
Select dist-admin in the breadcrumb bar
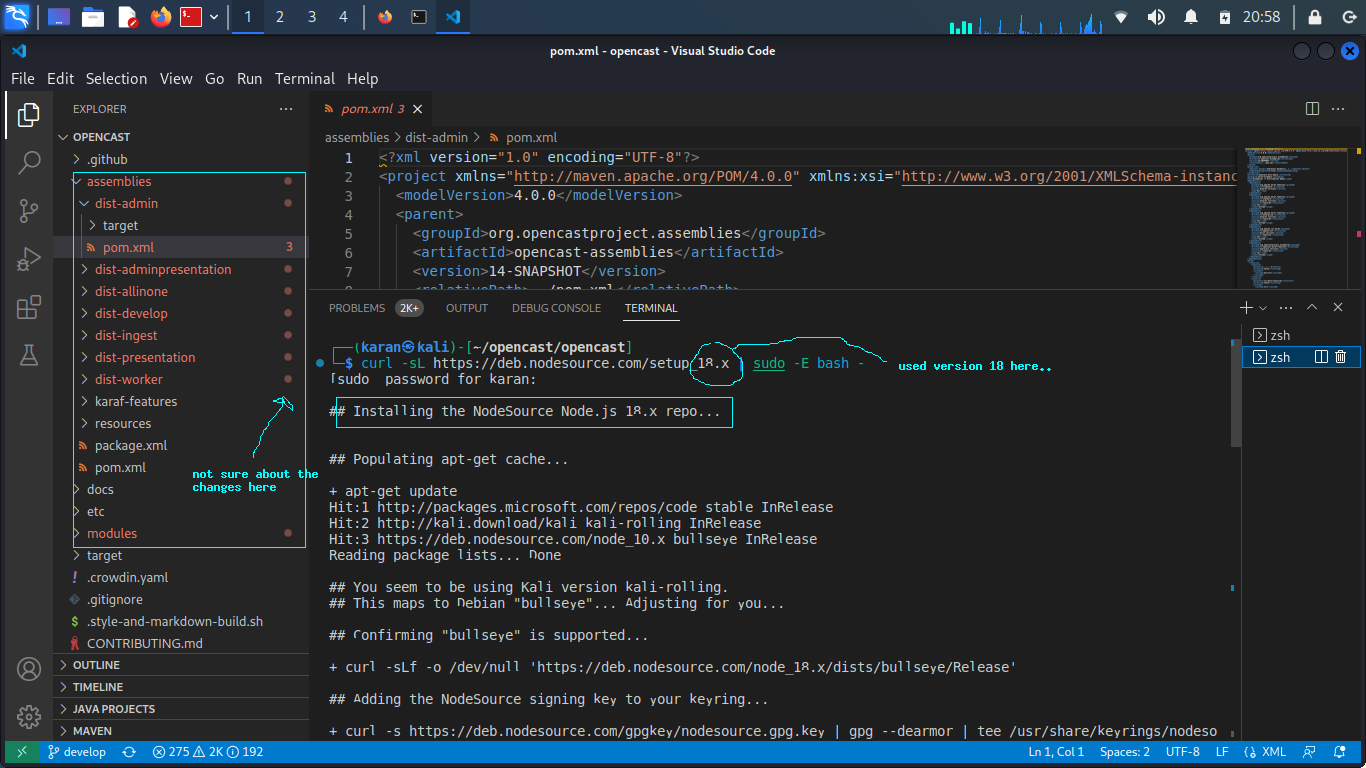click(434, 137)
